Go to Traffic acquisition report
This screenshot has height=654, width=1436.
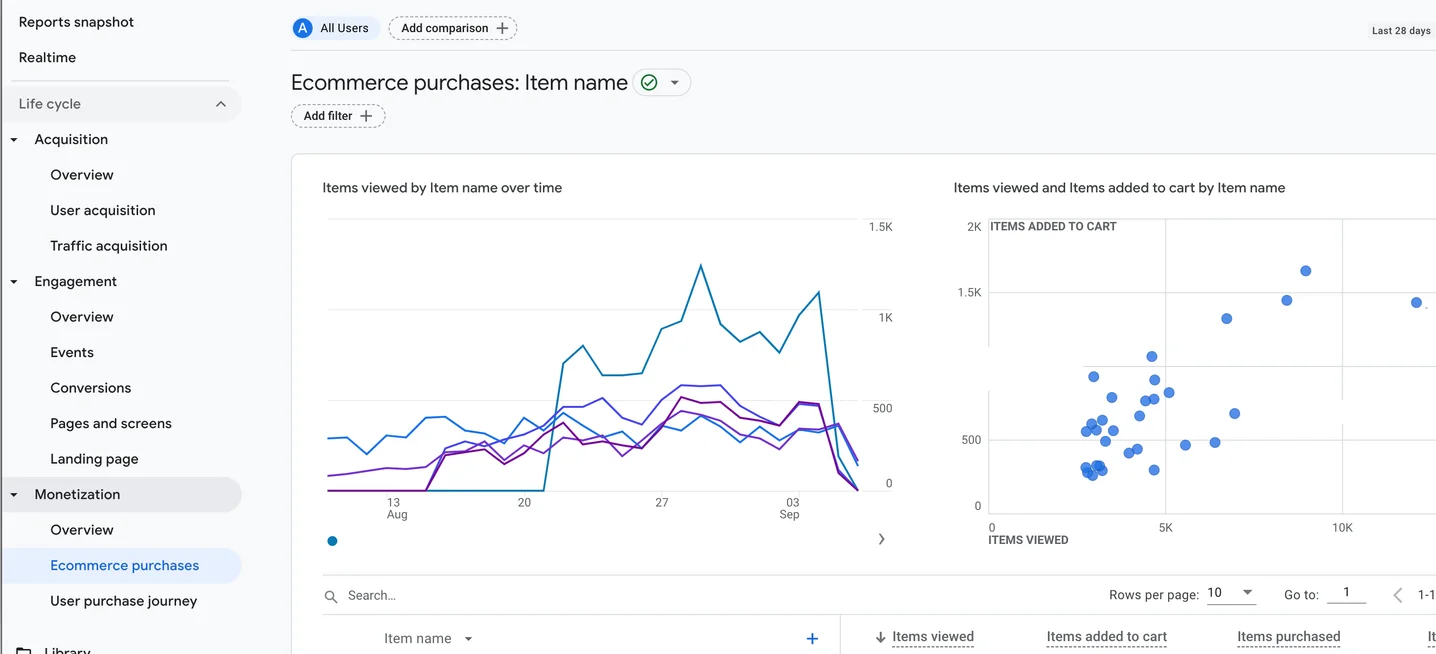click(x=109, y=246)
